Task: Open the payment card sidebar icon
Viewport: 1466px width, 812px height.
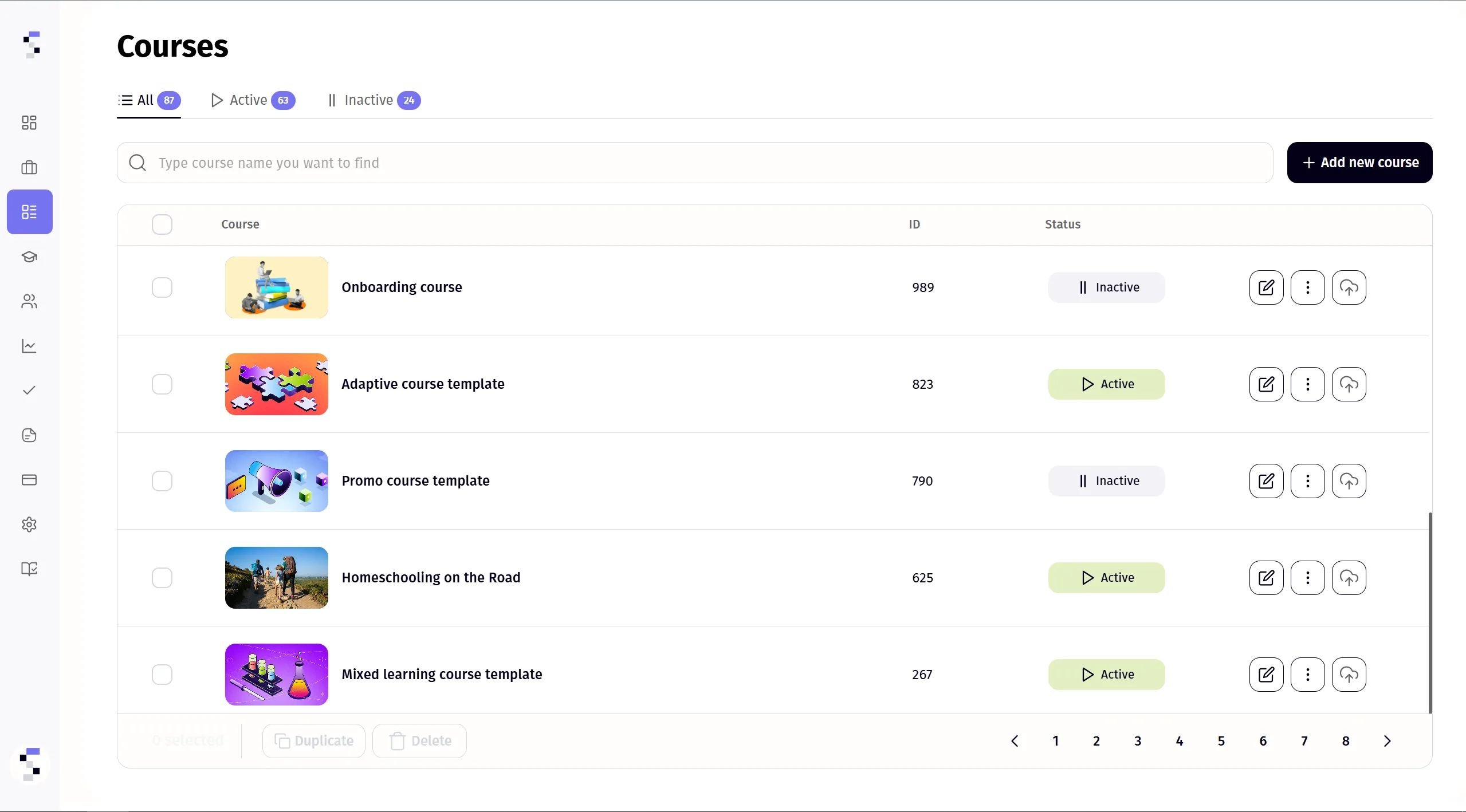Action: [29, 480]
